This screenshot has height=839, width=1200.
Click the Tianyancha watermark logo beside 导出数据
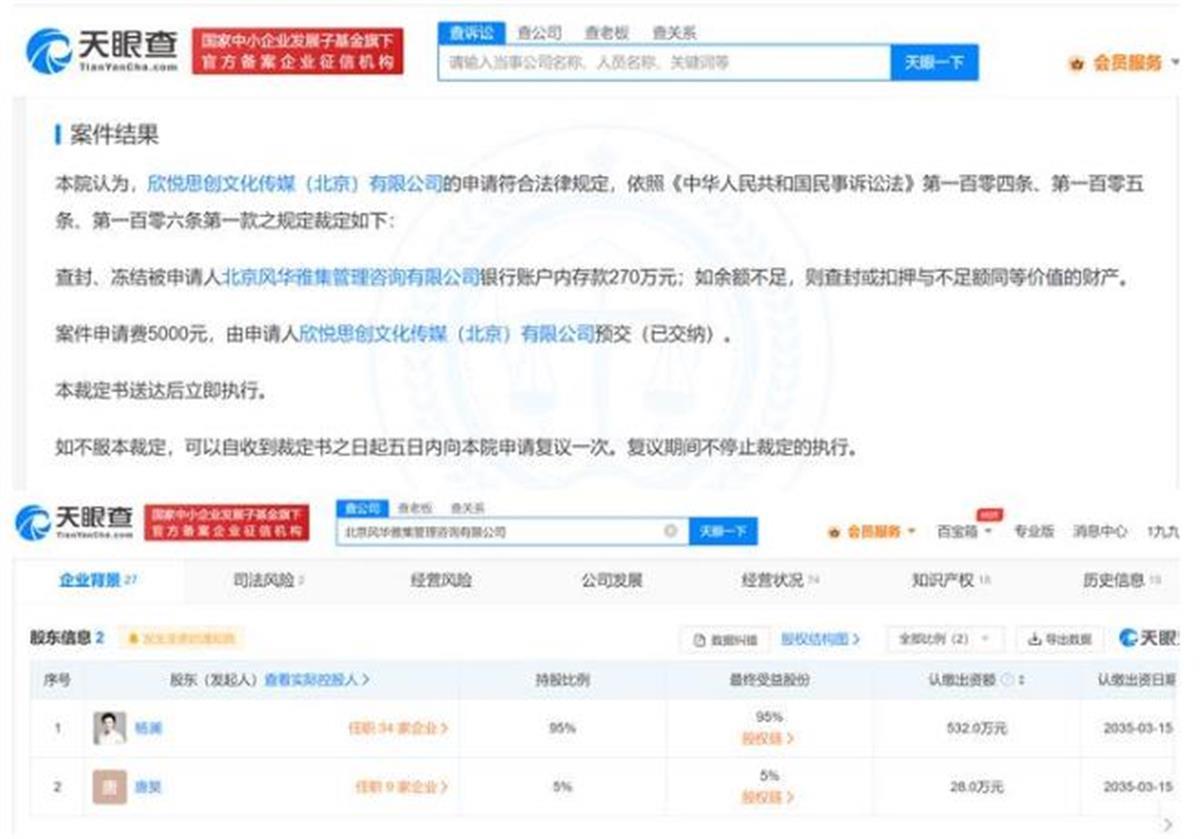(x=1147, y=638)
